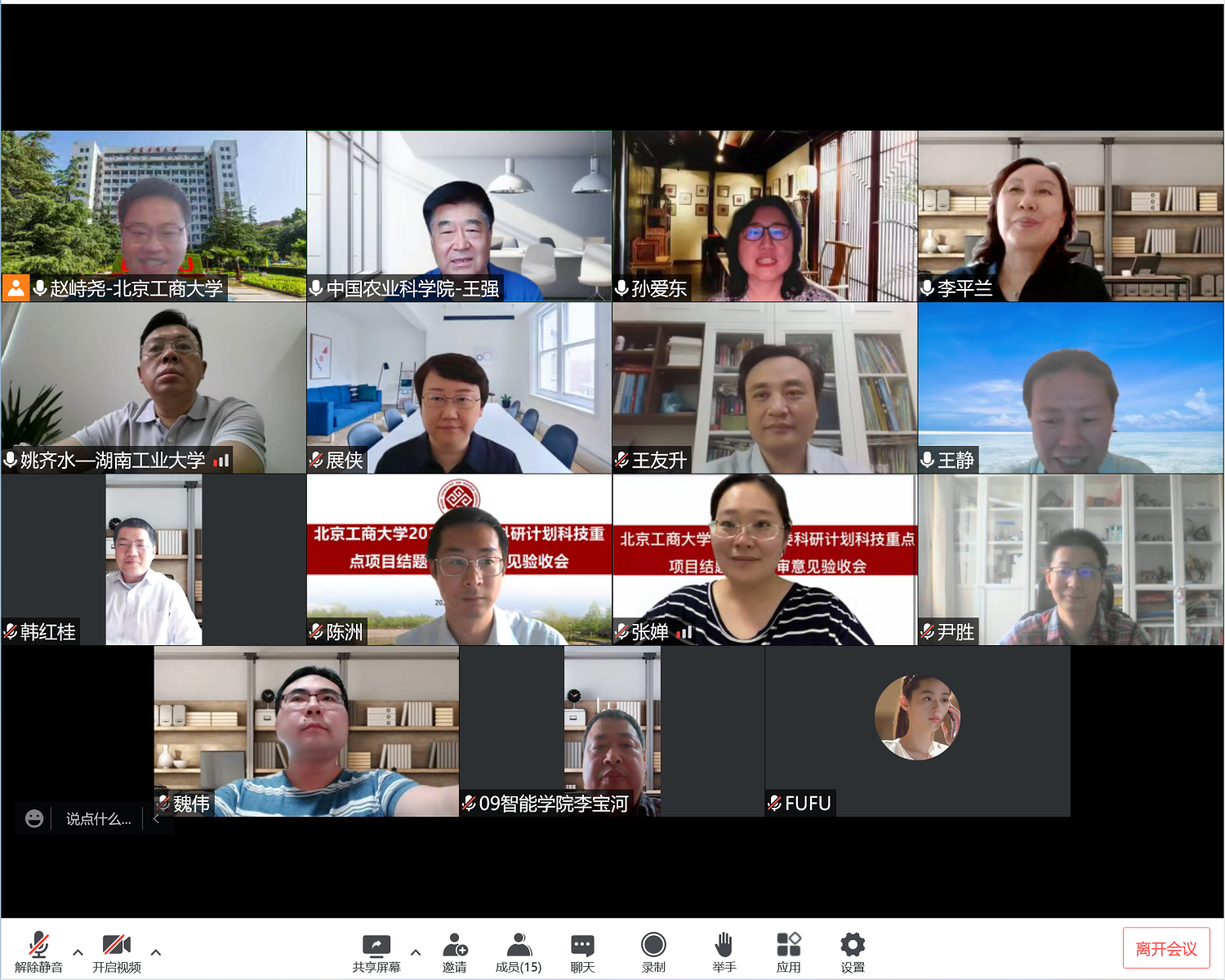Open meeting settings gear
Screen dimensions: 1225x980
(x=853, y=946)
